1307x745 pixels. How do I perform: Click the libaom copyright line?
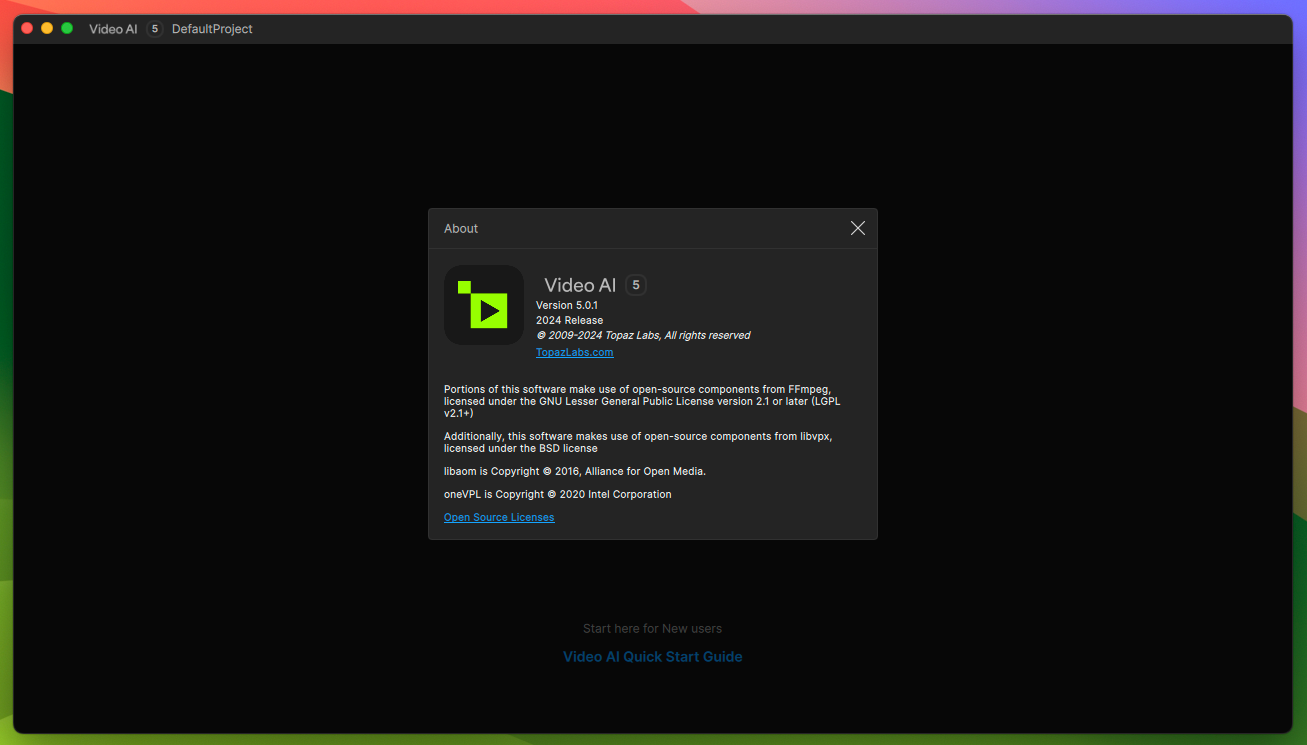575,471
